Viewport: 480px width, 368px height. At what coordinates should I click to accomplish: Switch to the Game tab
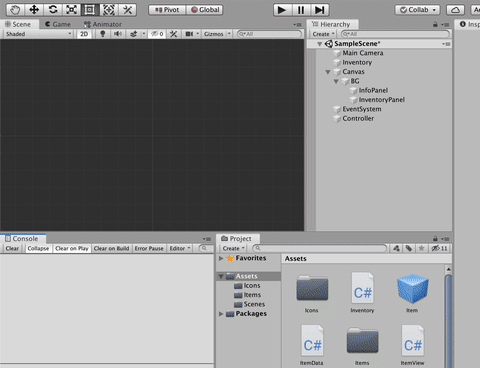pyautogui.click(x=58, y=24)
